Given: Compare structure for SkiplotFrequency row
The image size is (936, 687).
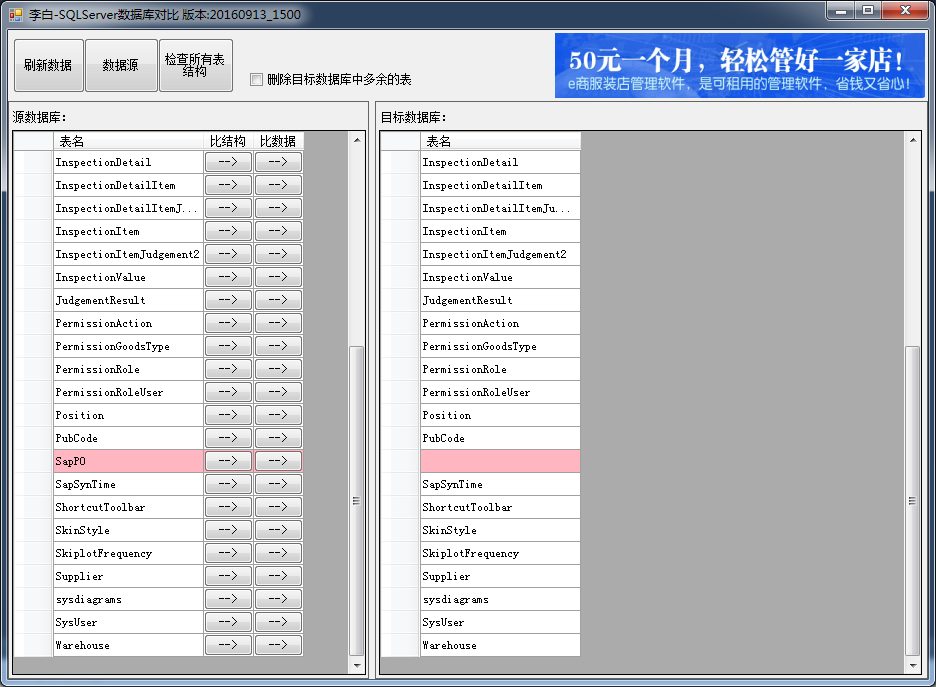Looking at the screenshot, I should point(228,553).
